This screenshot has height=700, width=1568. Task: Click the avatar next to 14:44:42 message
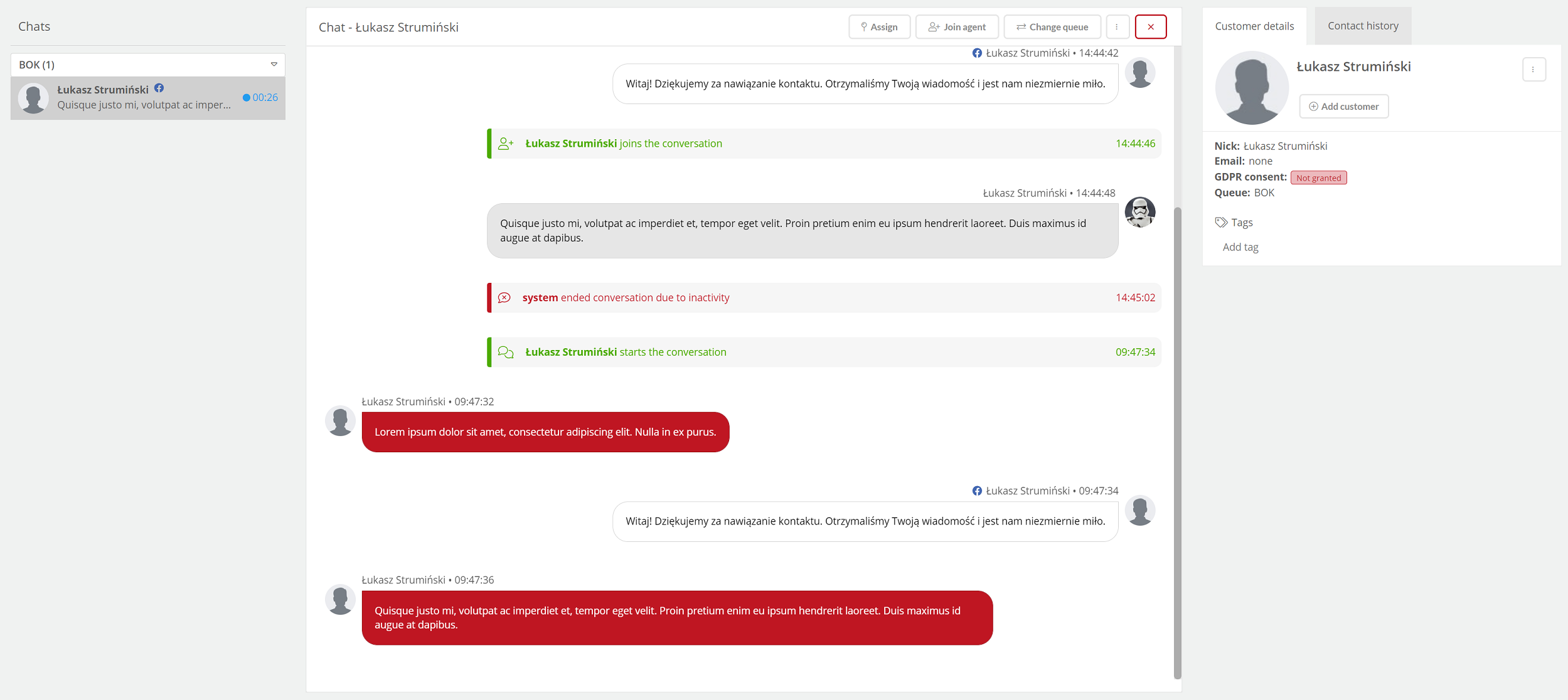point(1140,73)
